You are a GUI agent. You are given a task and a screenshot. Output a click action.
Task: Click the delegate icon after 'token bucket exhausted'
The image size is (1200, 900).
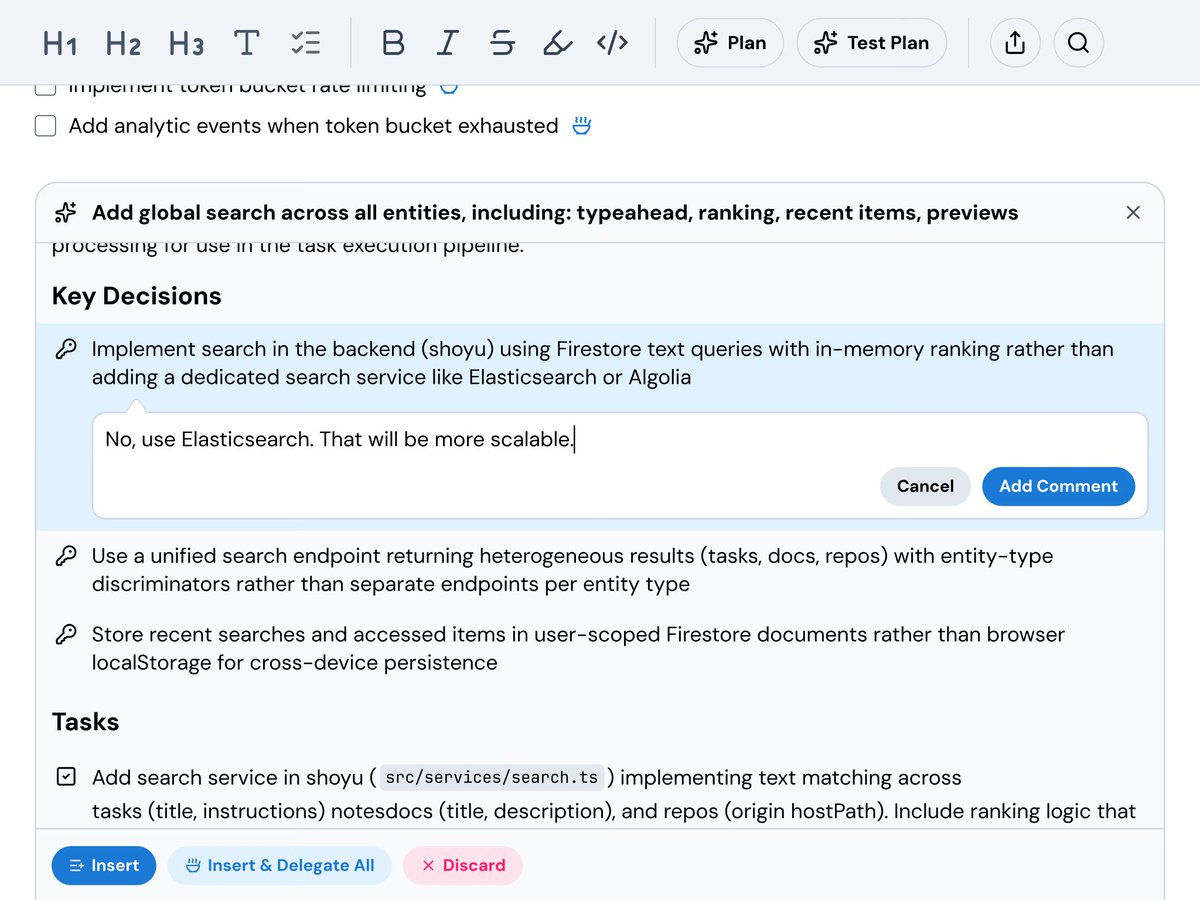[x=582, y=126]
